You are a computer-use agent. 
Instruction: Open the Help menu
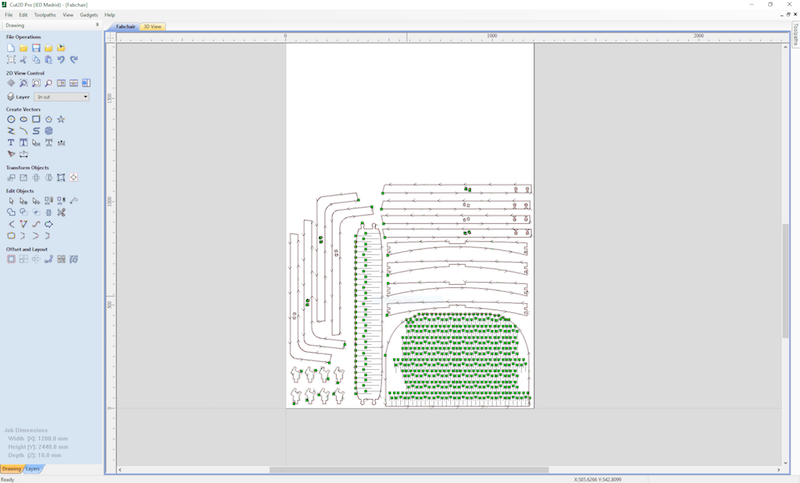(109, 15)
